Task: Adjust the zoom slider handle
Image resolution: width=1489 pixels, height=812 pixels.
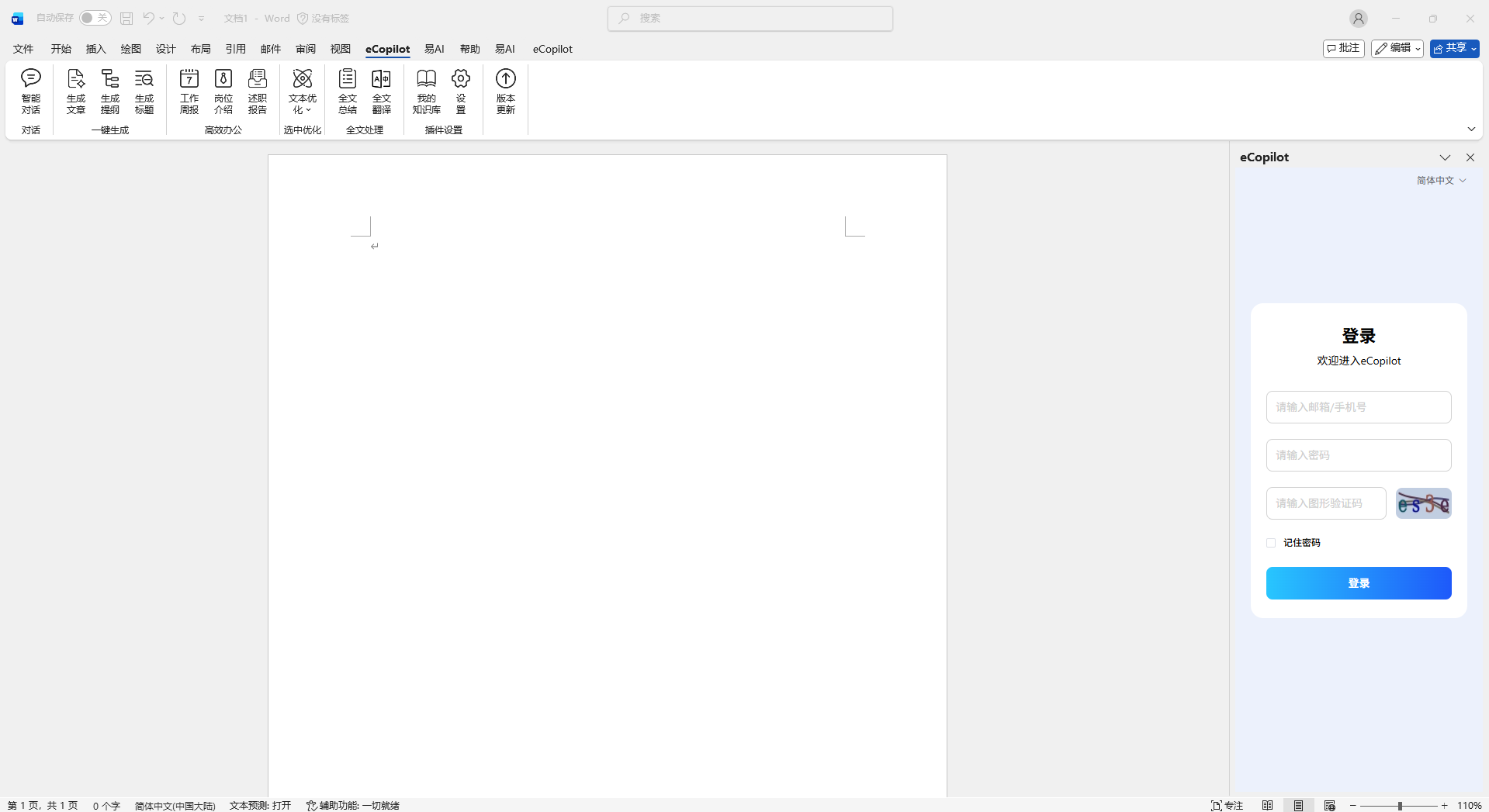Action: (x=1400, y=806)
